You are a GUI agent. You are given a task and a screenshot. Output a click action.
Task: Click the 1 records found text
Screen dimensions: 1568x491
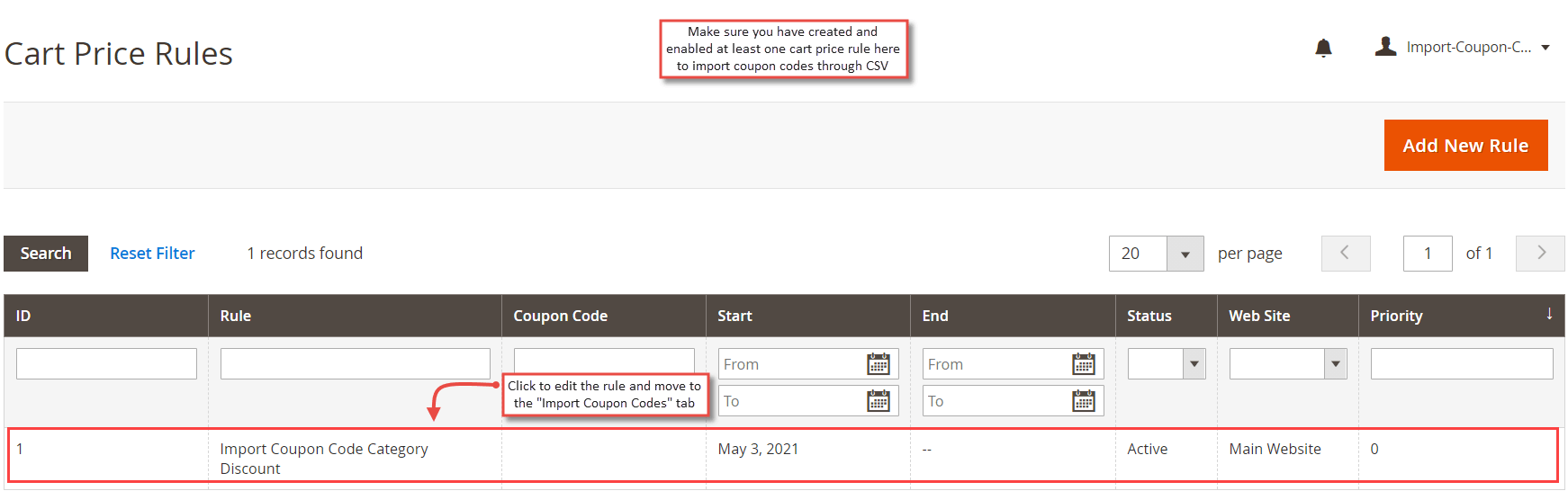pyautogui.click(x=305, y=254)
